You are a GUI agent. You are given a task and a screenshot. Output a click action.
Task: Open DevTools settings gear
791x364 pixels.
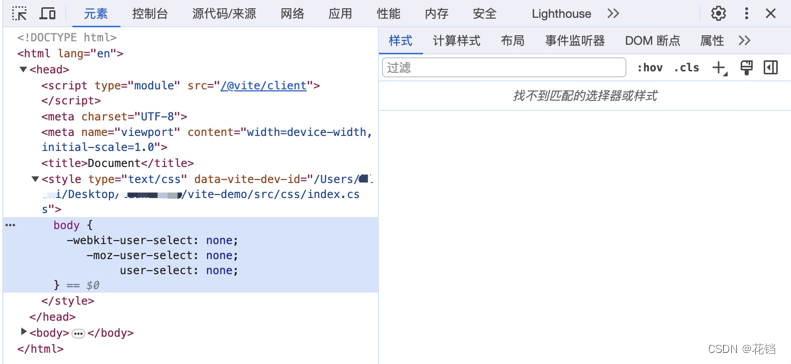tap(718, 14)
